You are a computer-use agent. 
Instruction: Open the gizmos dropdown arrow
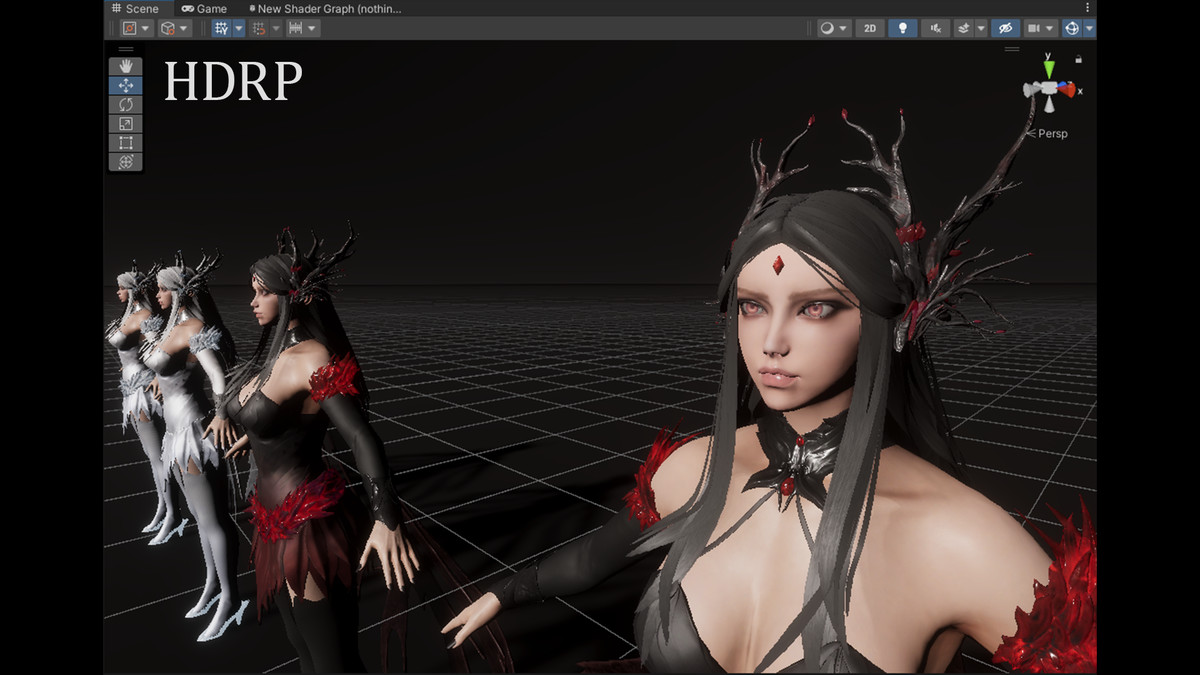(x=1089, y=28)
